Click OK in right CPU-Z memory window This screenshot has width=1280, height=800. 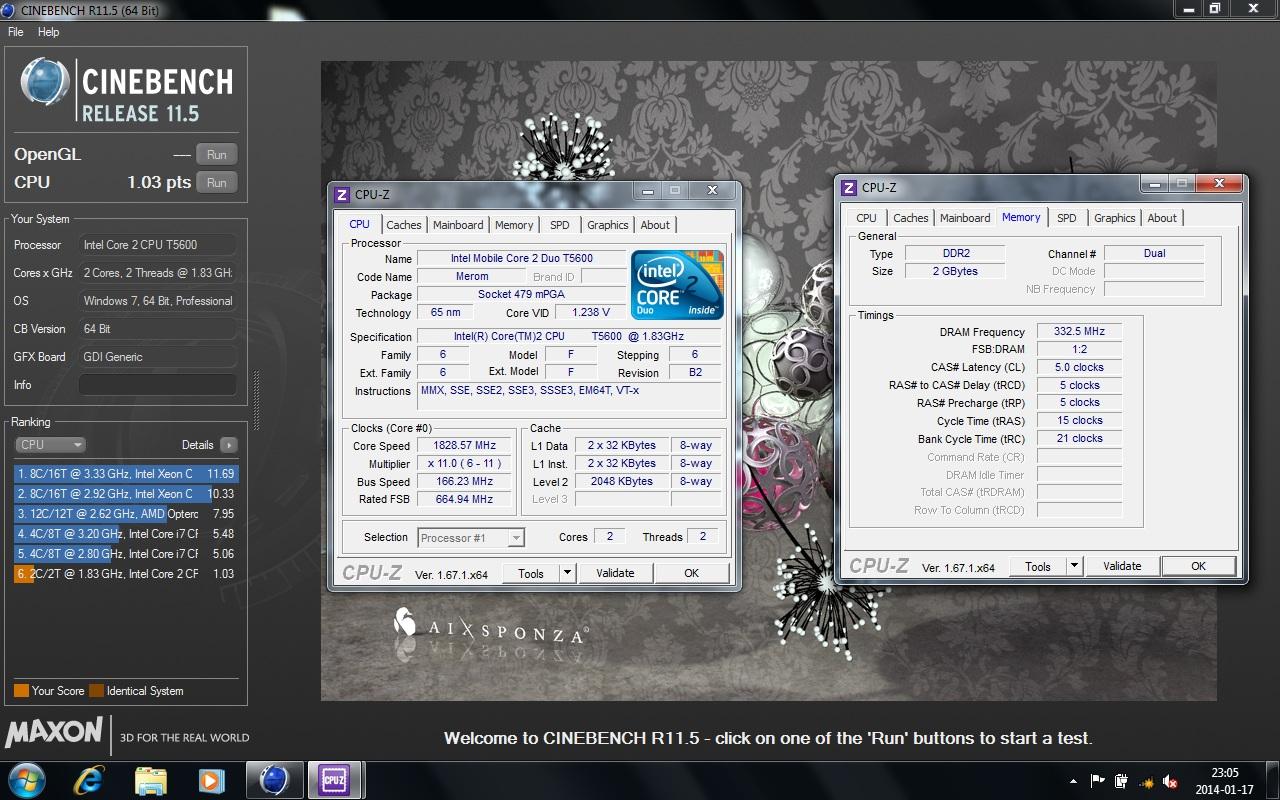pos(1198,566)
